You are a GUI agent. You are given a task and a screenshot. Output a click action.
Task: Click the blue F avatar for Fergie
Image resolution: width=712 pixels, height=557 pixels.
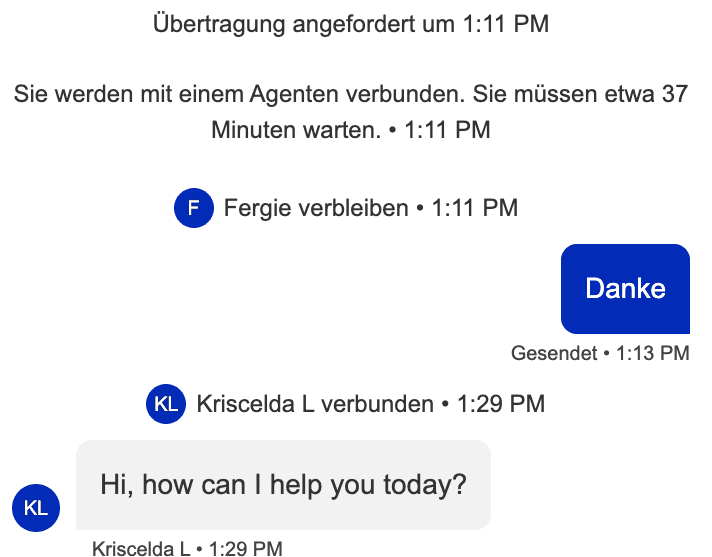click(x=194, y=208)
